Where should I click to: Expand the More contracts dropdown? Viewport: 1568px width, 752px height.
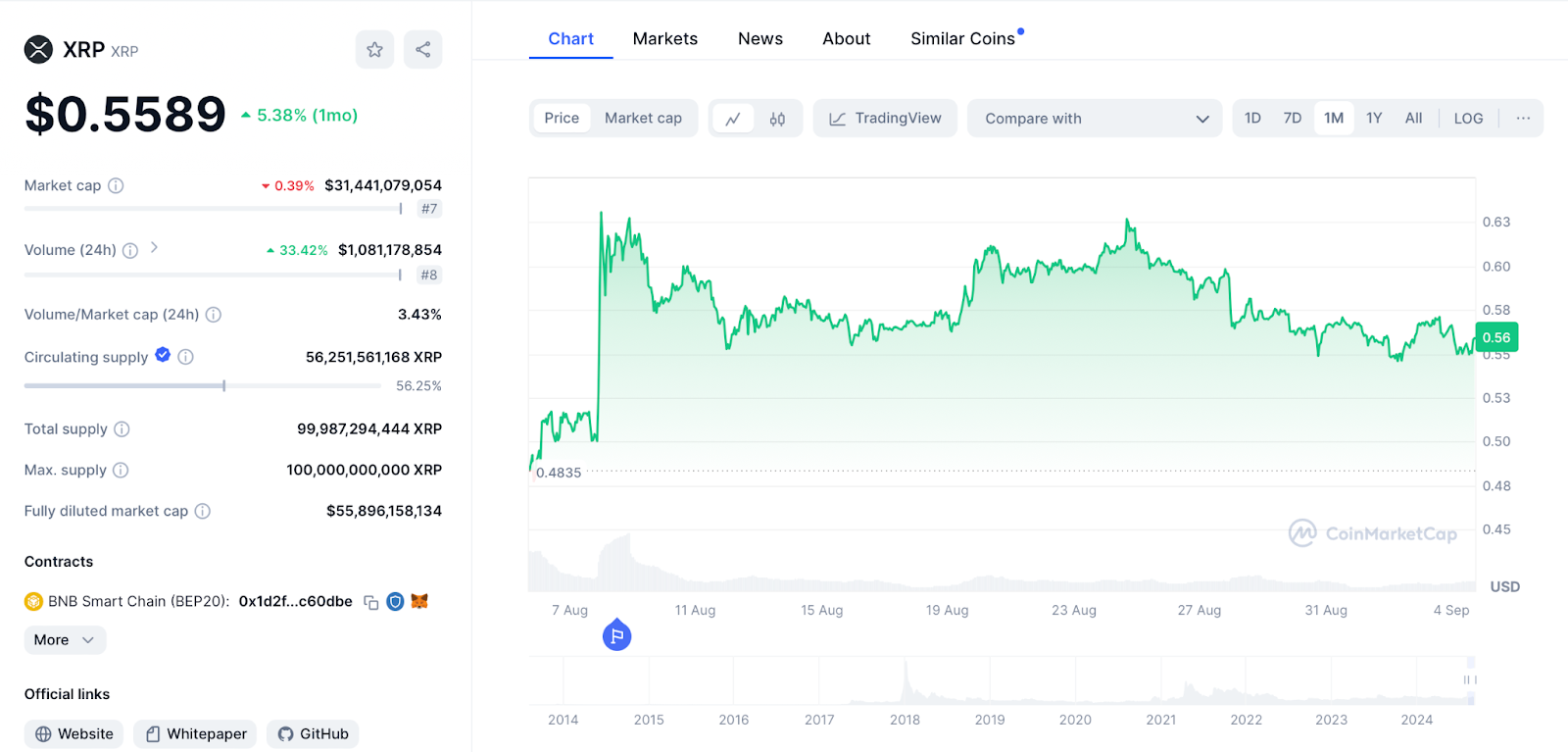tap(65, 640)
